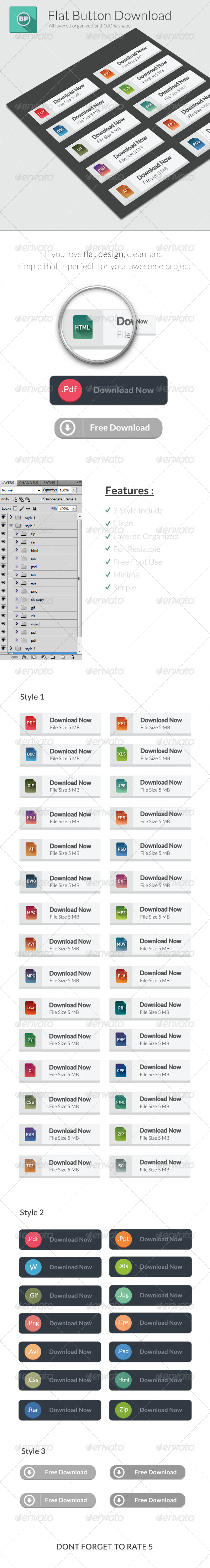Click the red PDF file icon in Style 1
This screenshot has height=1568, width=210.
tap(31, 722)
